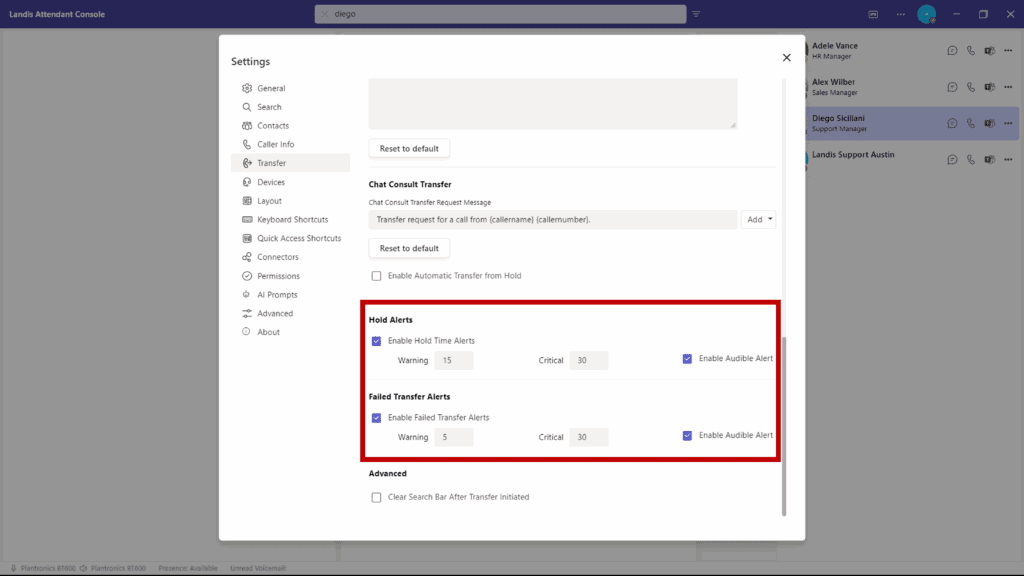Viewport: 1024px width, 576px height.
Task: Go to the AI Prompts settings section
Action: pyautogui.click(x=248, y=294)
